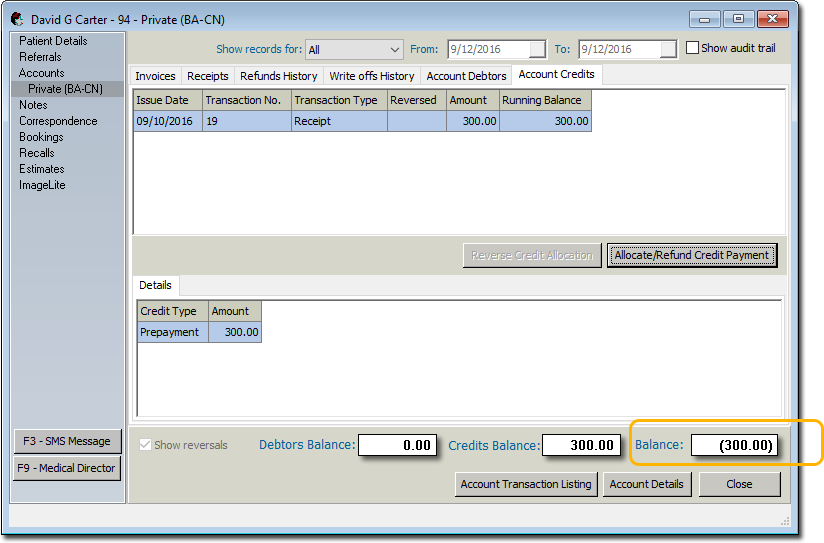Click the application icon in title bar
824x543 pixels.
pyautogui.click(x=17, y=19)
